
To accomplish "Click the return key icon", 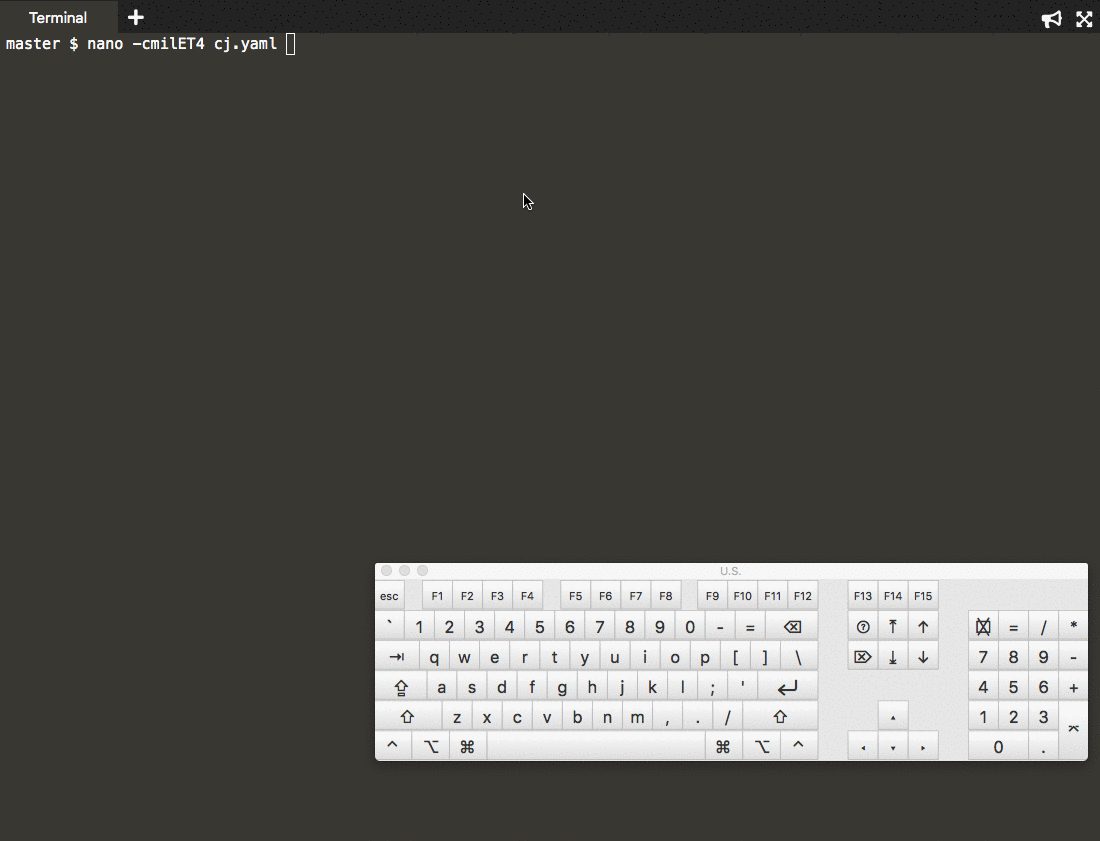I will pyautogui.click(x=788, y=687).
